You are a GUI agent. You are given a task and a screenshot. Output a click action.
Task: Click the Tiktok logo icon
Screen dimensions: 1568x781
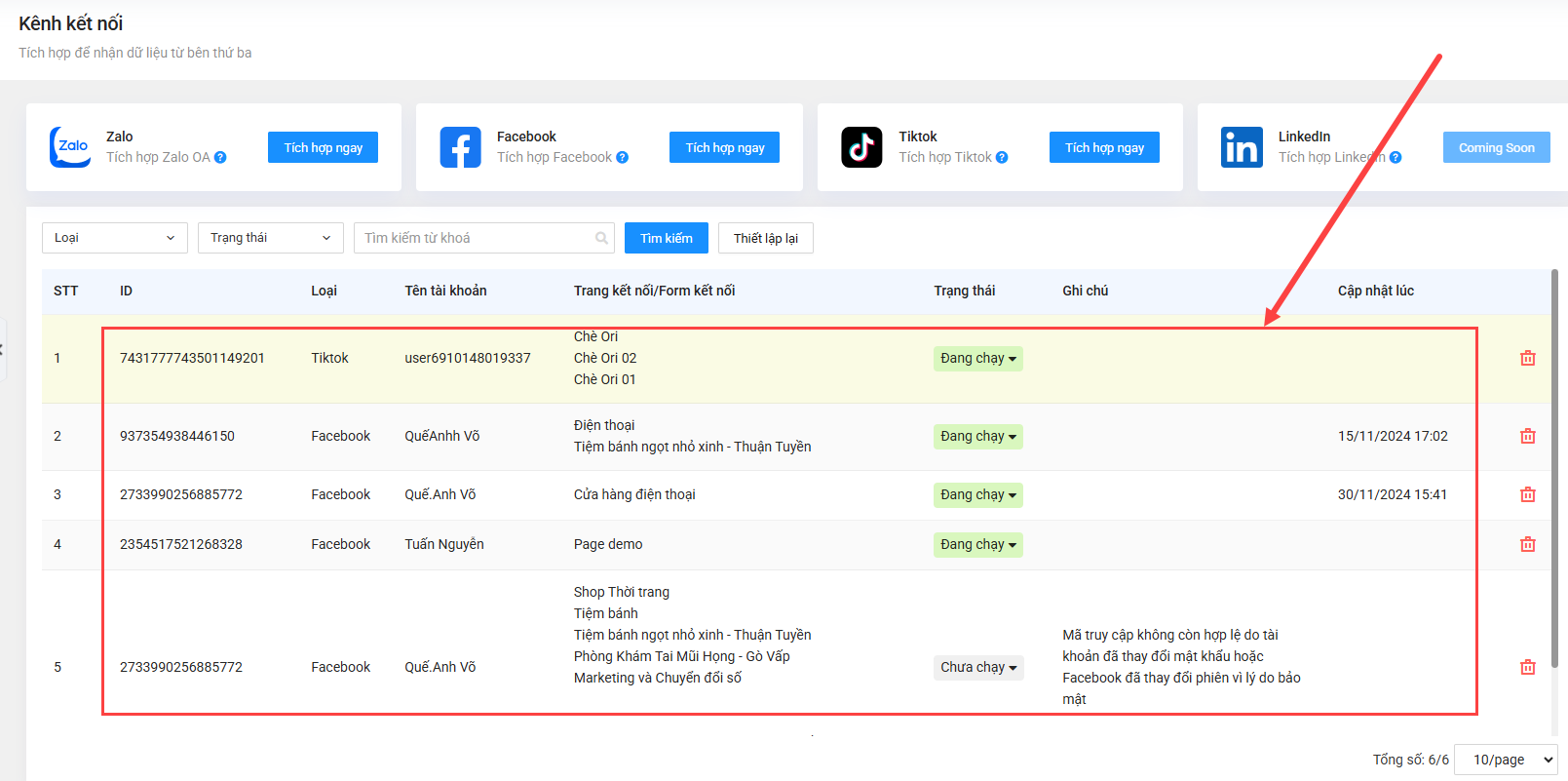(x=861, y=147)
